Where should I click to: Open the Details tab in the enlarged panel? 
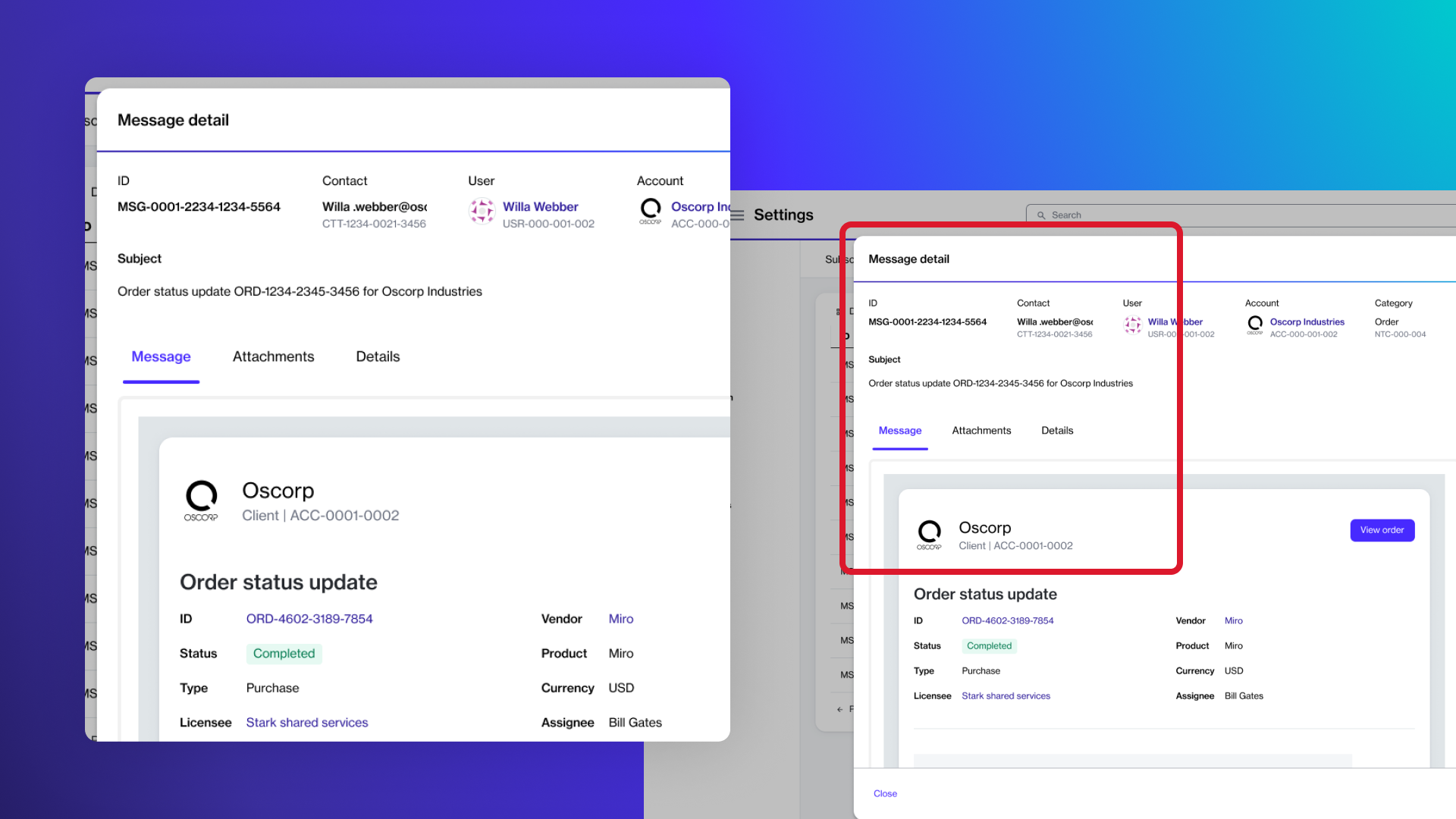click(378, 356)
